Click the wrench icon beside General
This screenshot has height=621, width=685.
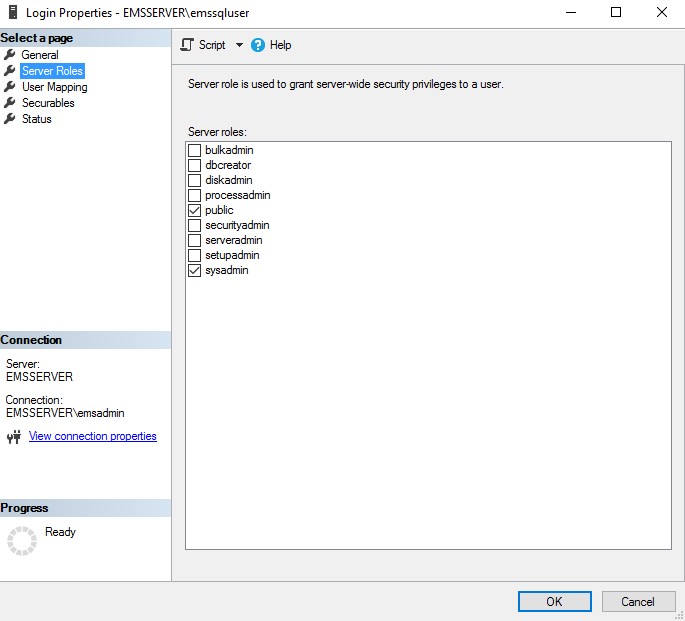coord(9,55)
